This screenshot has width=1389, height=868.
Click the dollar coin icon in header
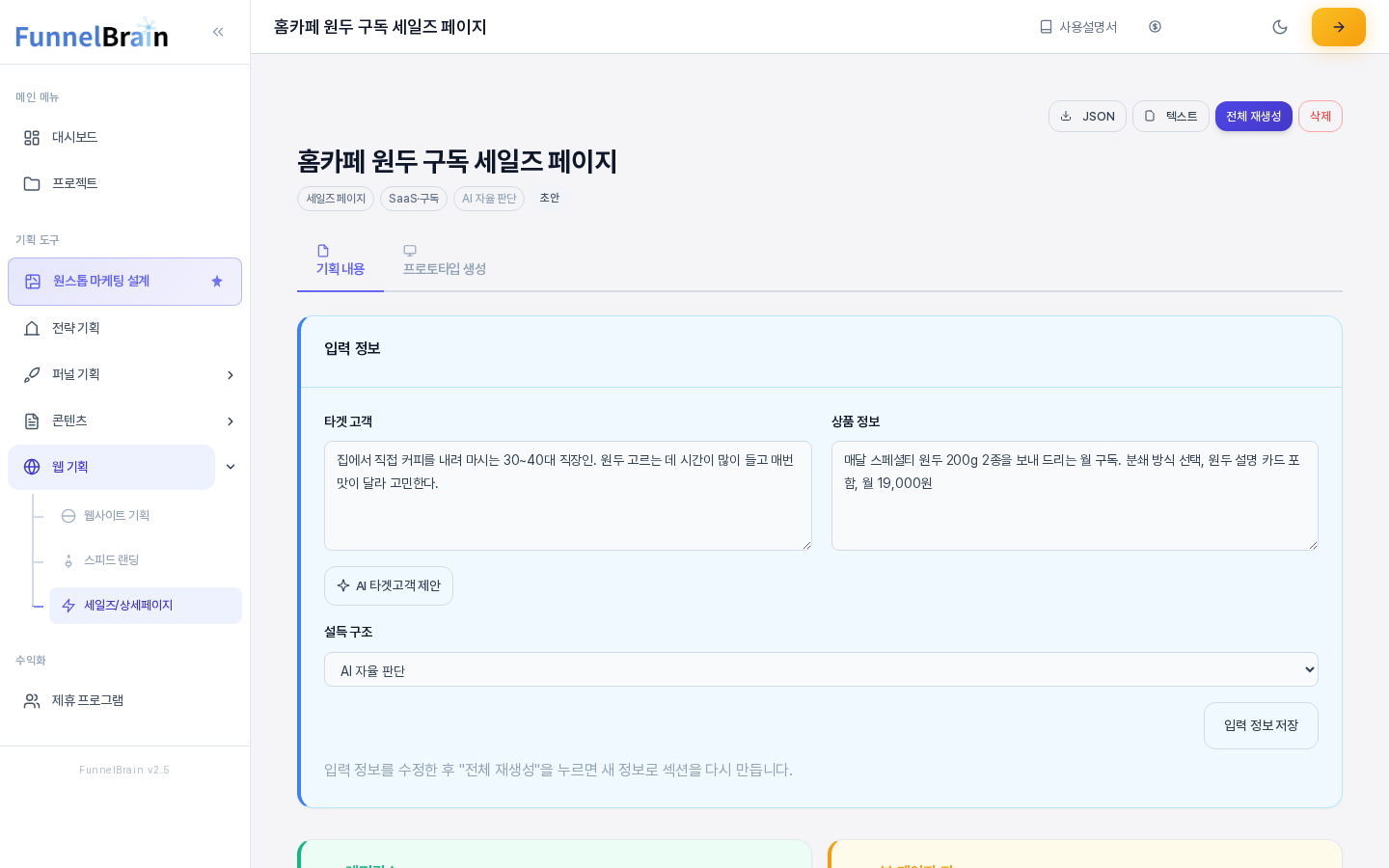click(1155, 27)
